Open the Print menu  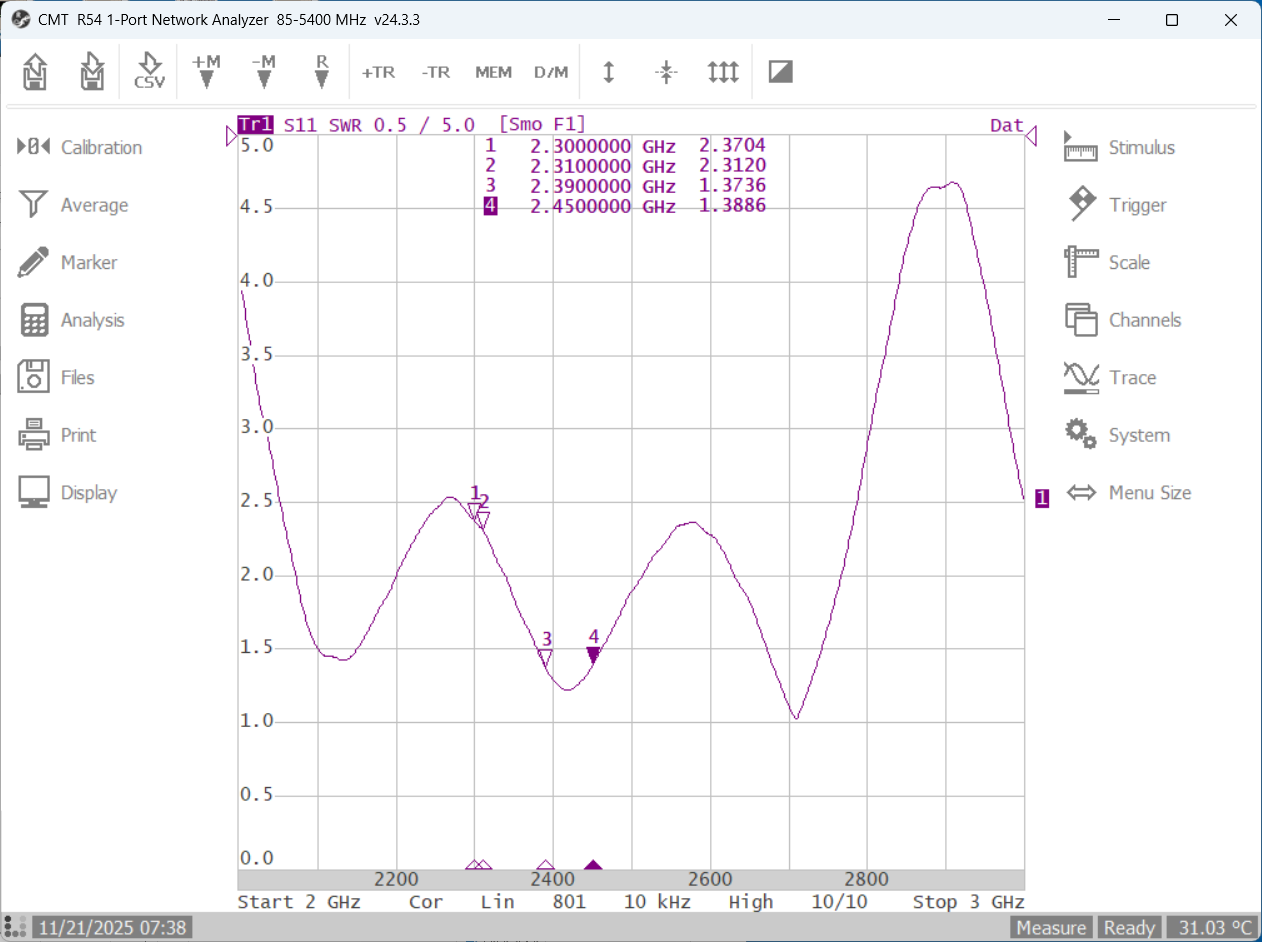58,435
